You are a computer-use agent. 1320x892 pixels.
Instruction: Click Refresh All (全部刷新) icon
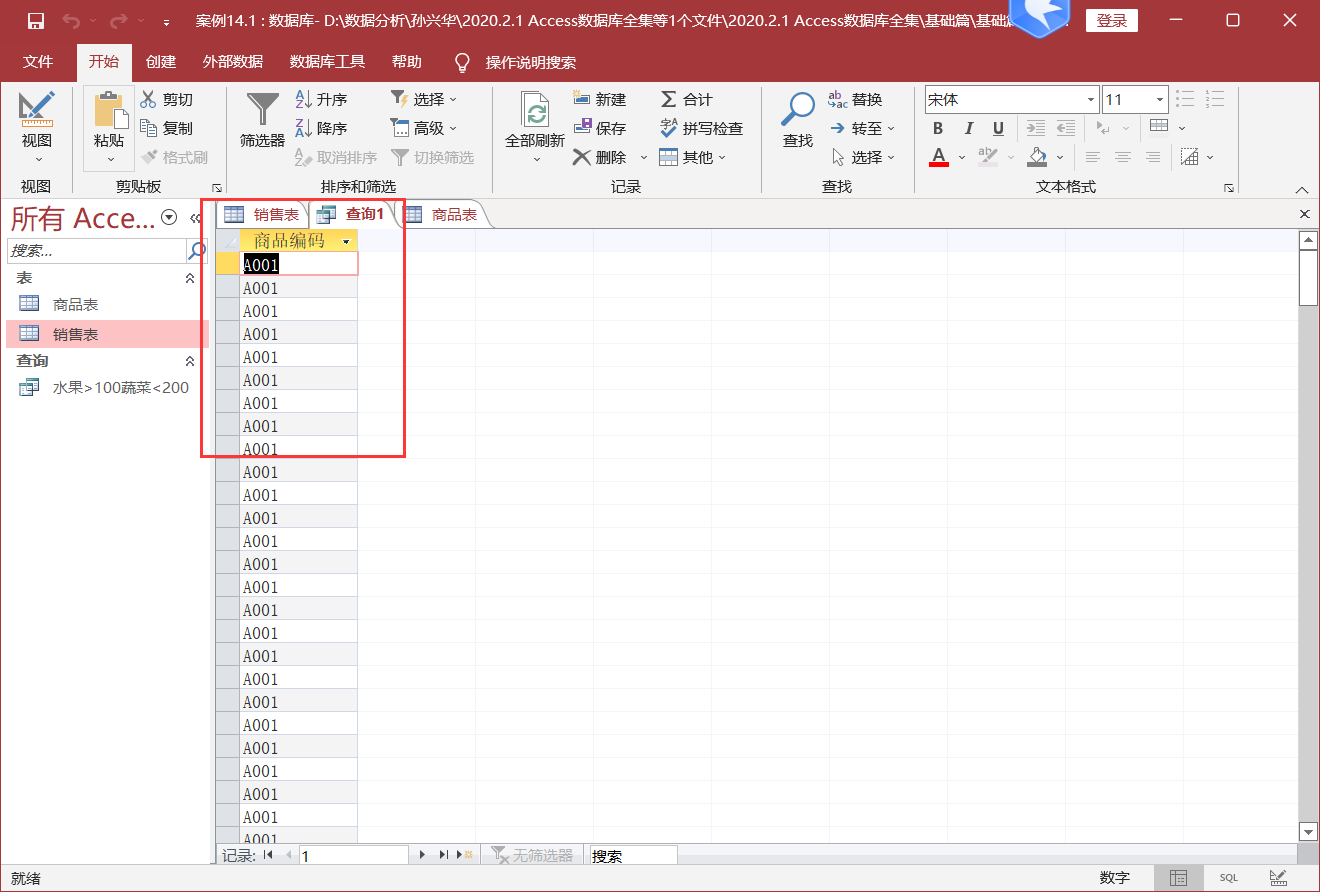[x=536, y=109]
